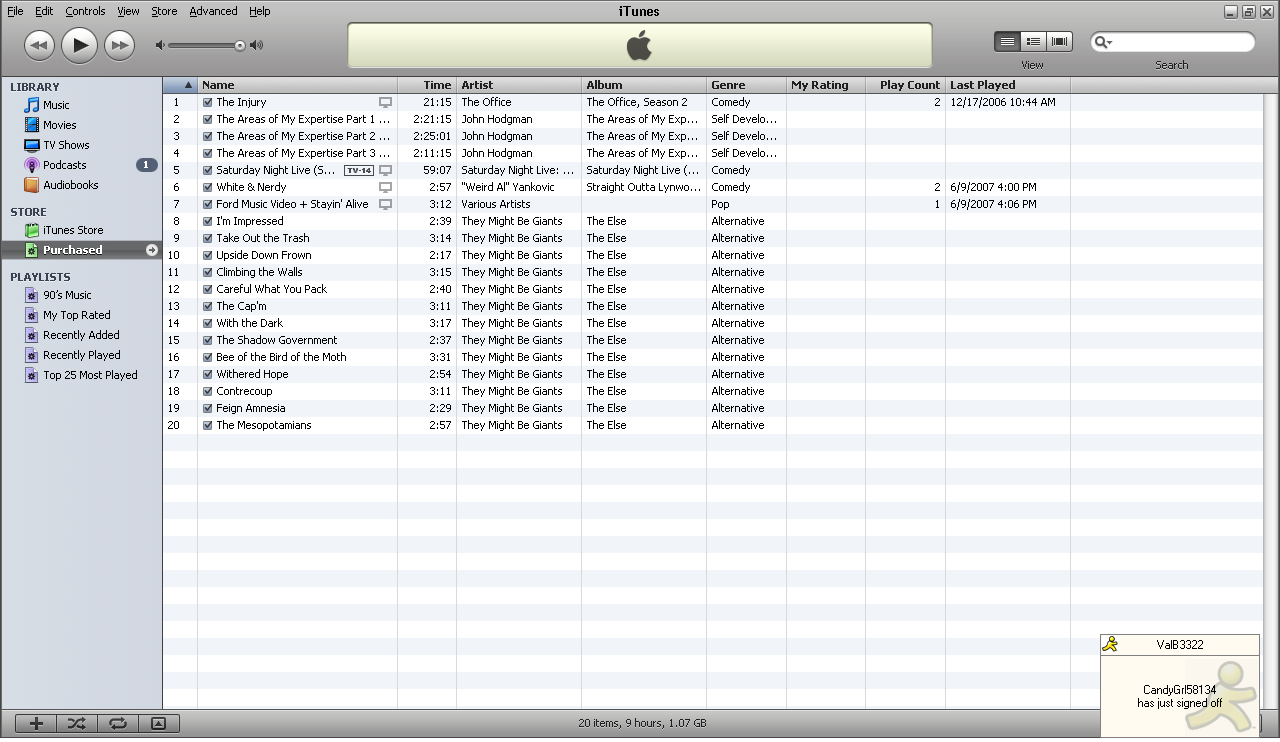Uncheck The Shadow Government checkbox

tap(207, 340)
